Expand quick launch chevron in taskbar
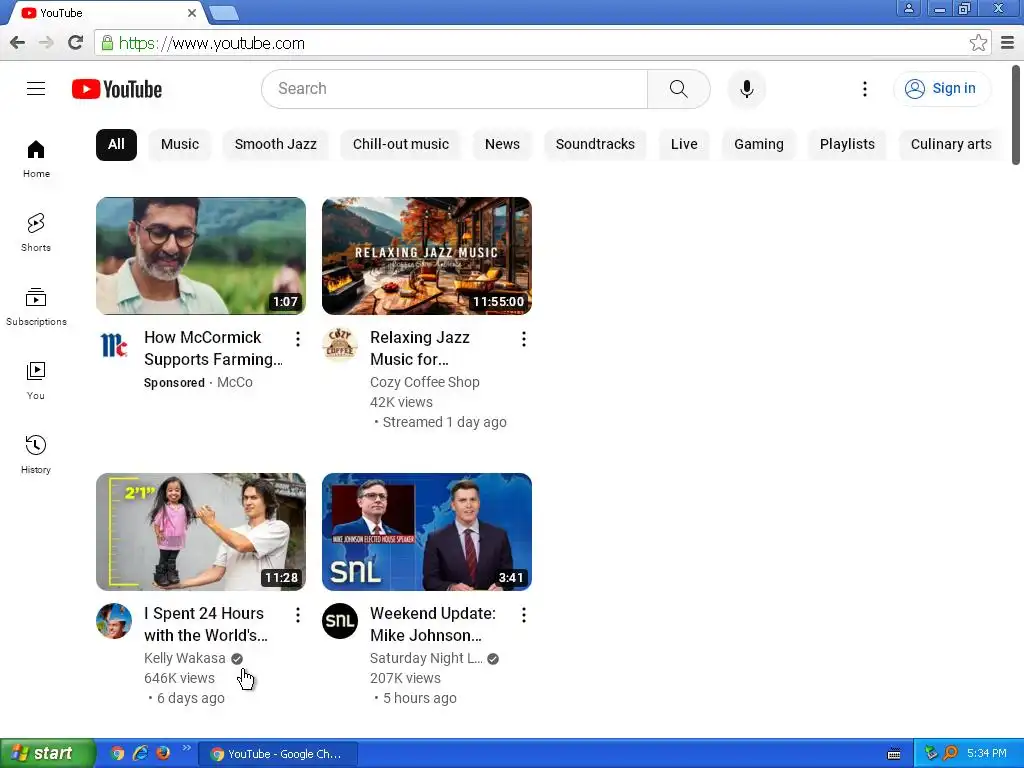Screen dimensions: 1024x768 pos(186,748)
